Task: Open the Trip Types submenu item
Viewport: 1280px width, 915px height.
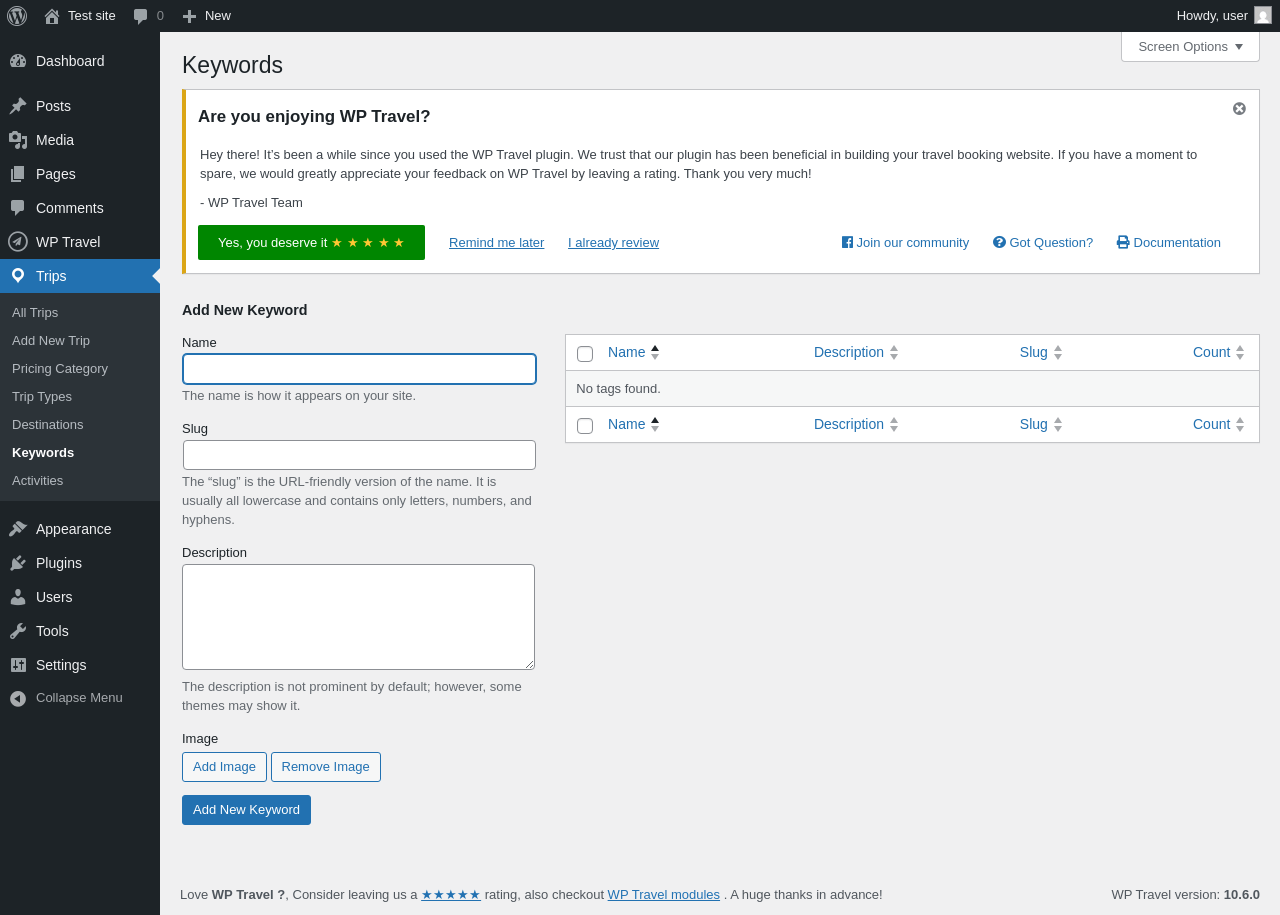Action: point(42,397)
